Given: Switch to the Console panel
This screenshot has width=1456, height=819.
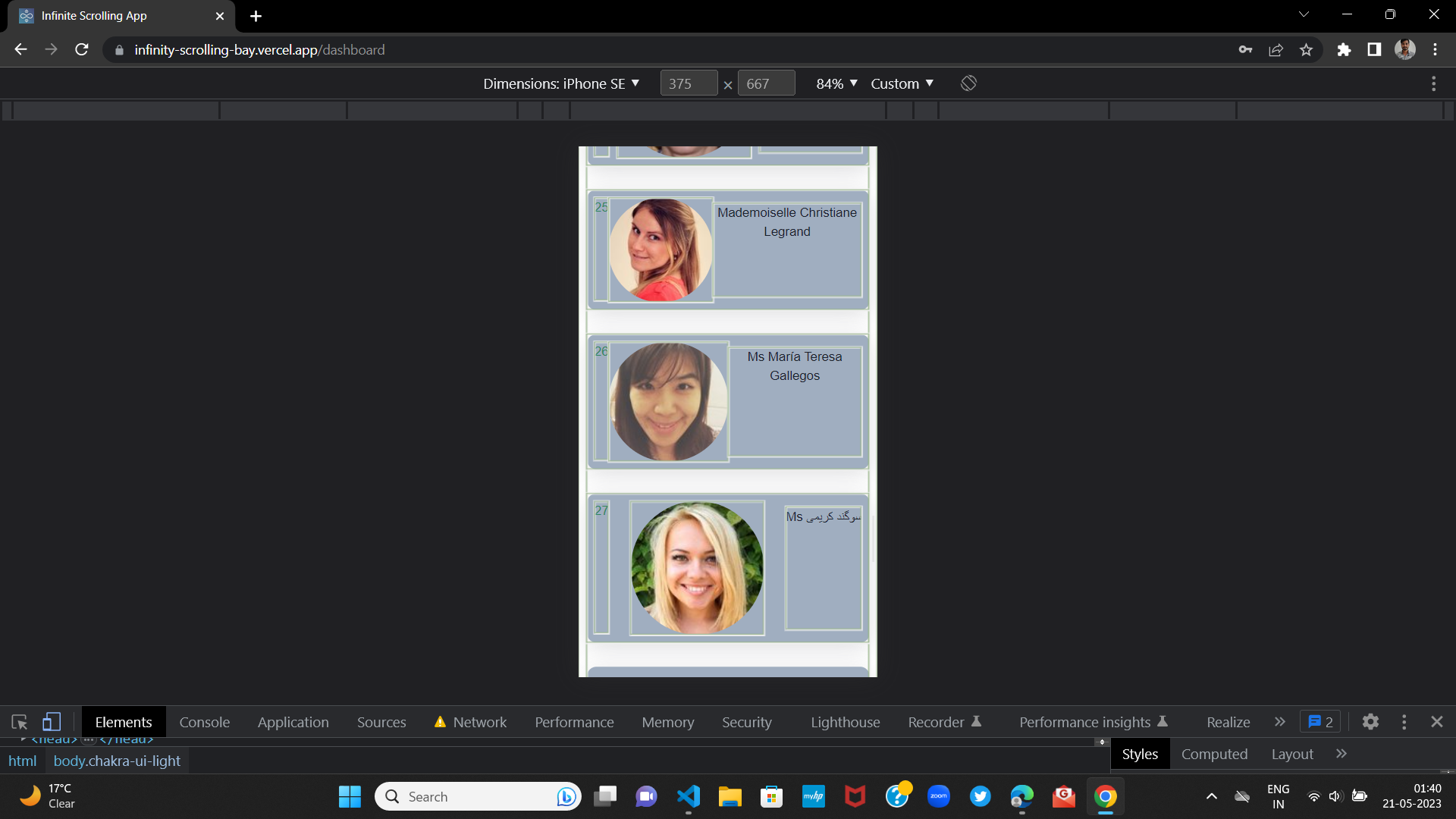Looking at the screenshot, I should point(204,722).
